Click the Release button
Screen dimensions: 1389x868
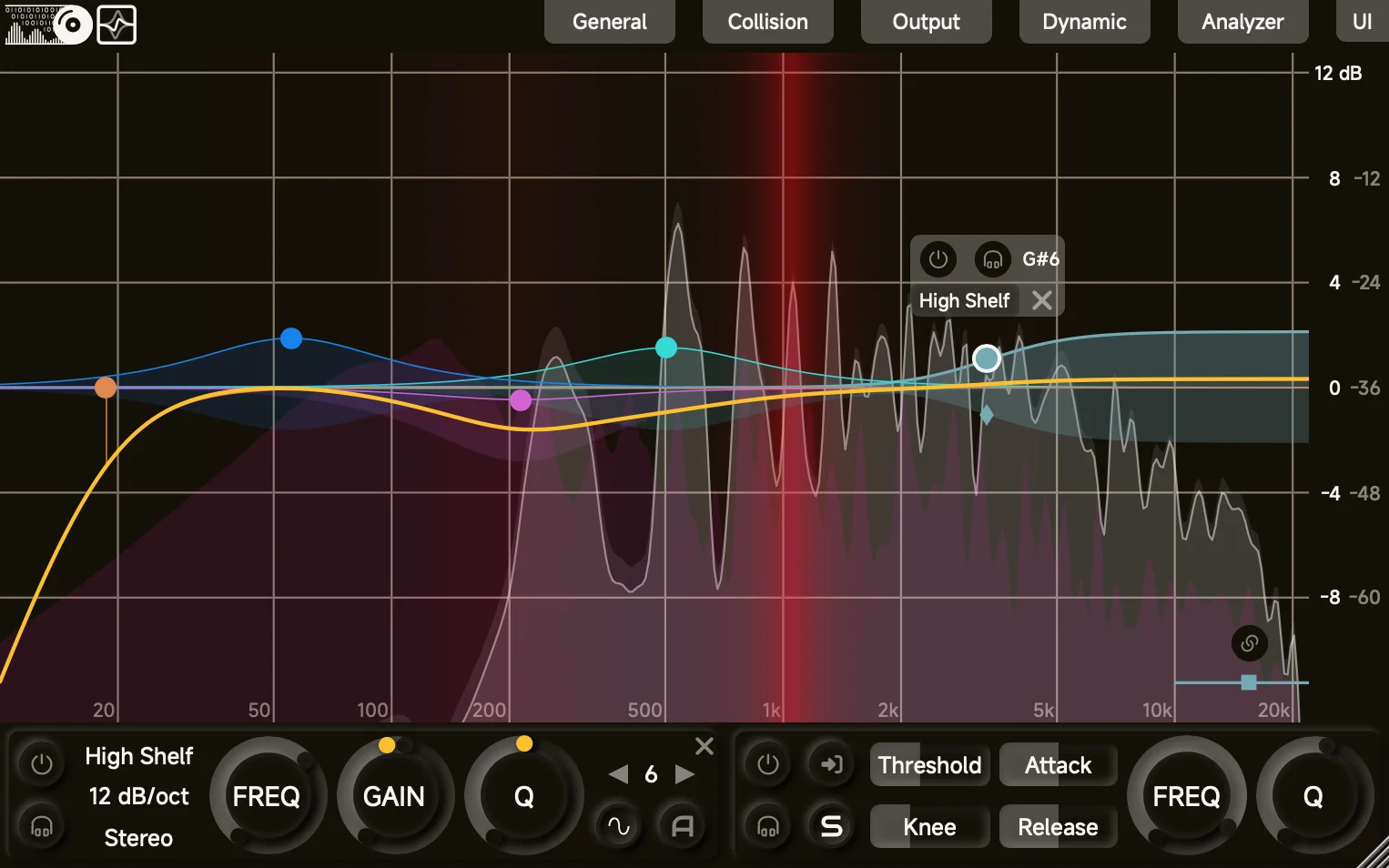tap(1058, 827)
